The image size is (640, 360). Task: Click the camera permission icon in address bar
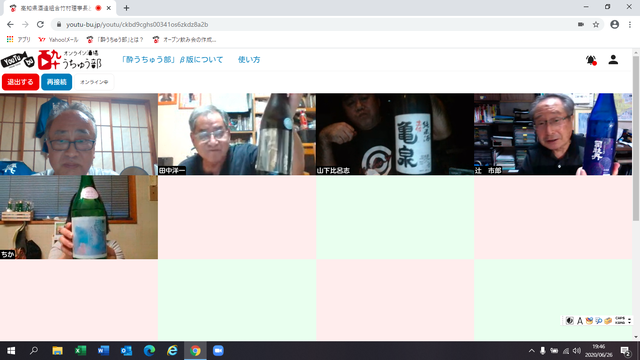click(x=581, y=24)
